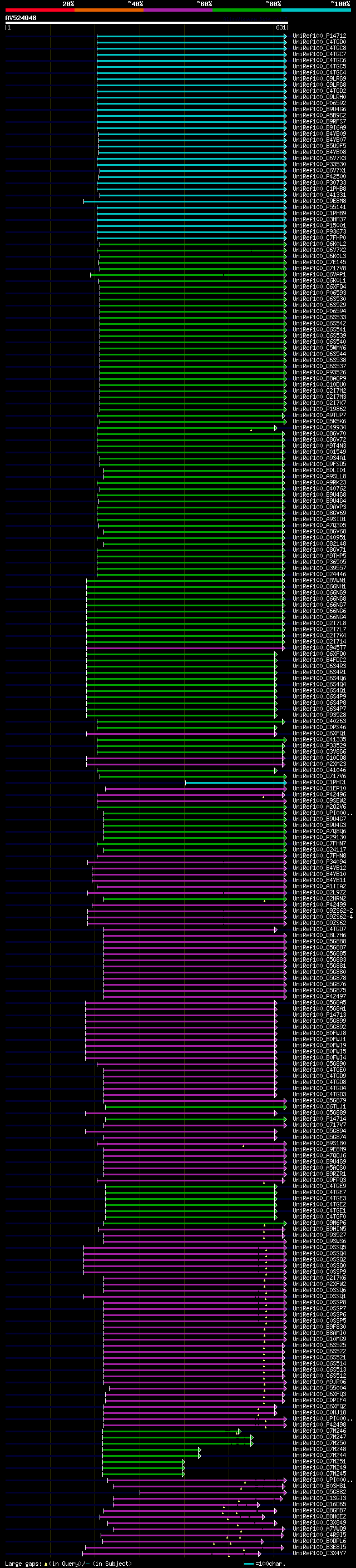
Task: Select hit label UniRef100_P15001
Action: (319, 225)
